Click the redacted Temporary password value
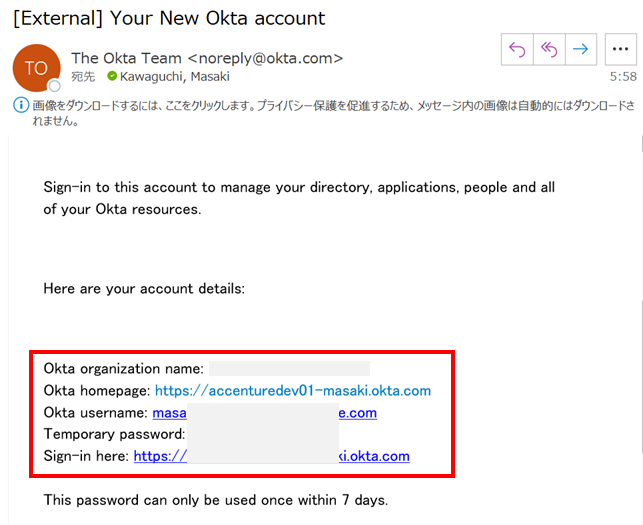This screenshot has height=525, width=643. click(x=263, y=434)
